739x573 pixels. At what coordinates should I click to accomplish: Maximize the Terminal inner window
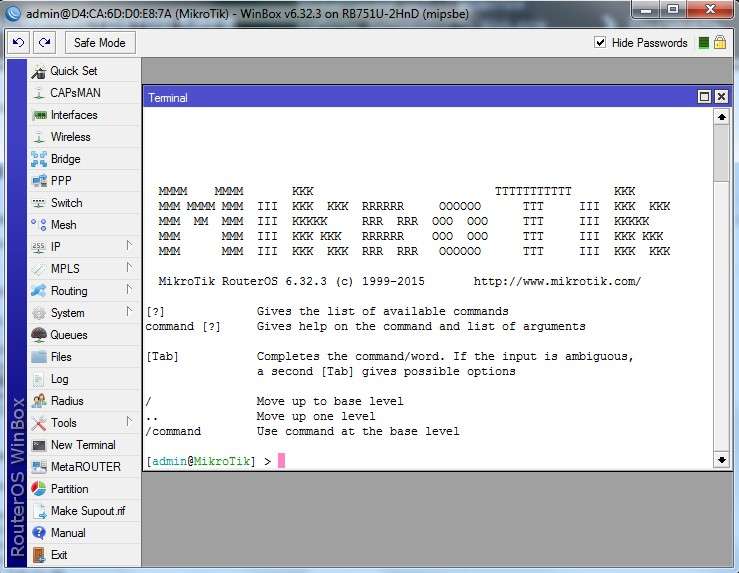click(x=704, y=97)
